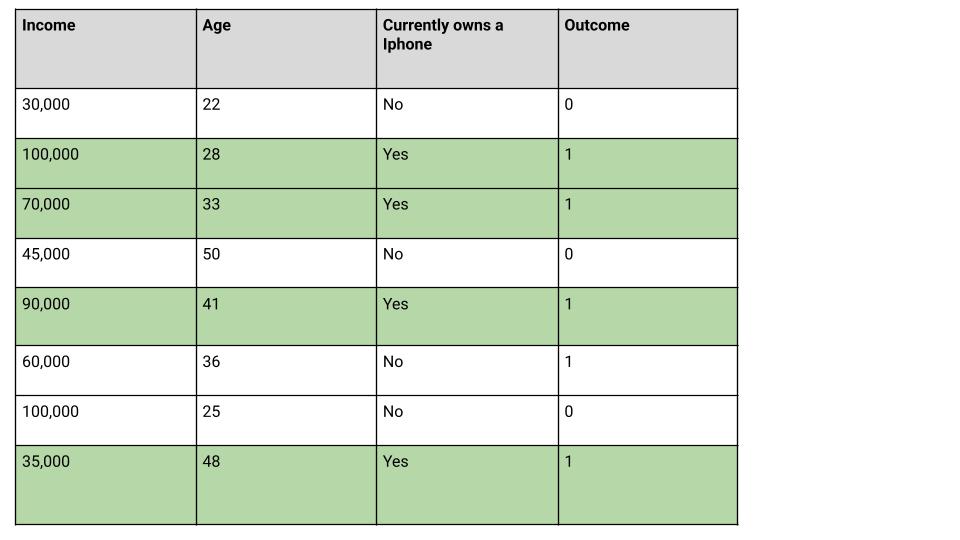Select the cell showing age 36

pyautogui.click(x=287, y=370)
